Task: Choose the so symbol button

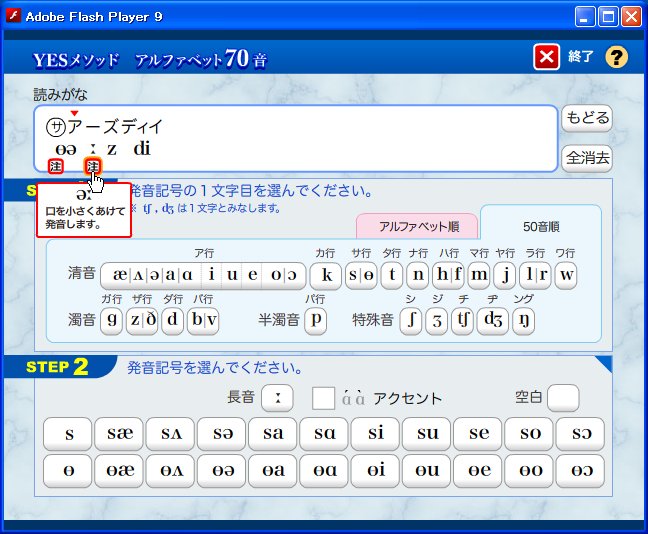Action: (x=529, y=434)
